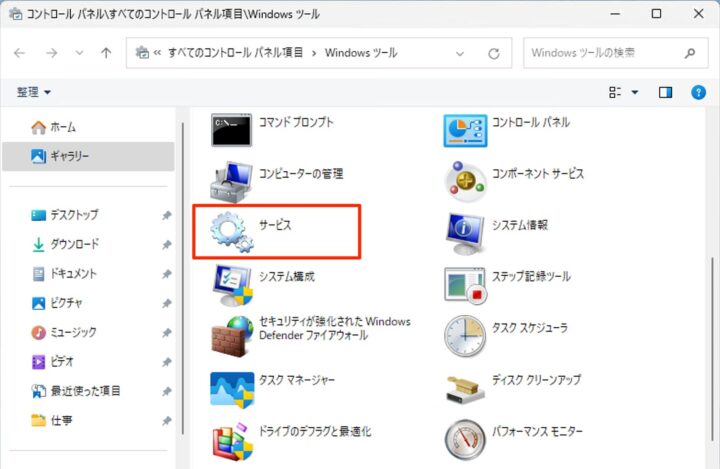Viewport: 720px width, 469px height.
Task: Click breadcrumb すべてのコントロール パネル項目
Action: click(235, 53)
